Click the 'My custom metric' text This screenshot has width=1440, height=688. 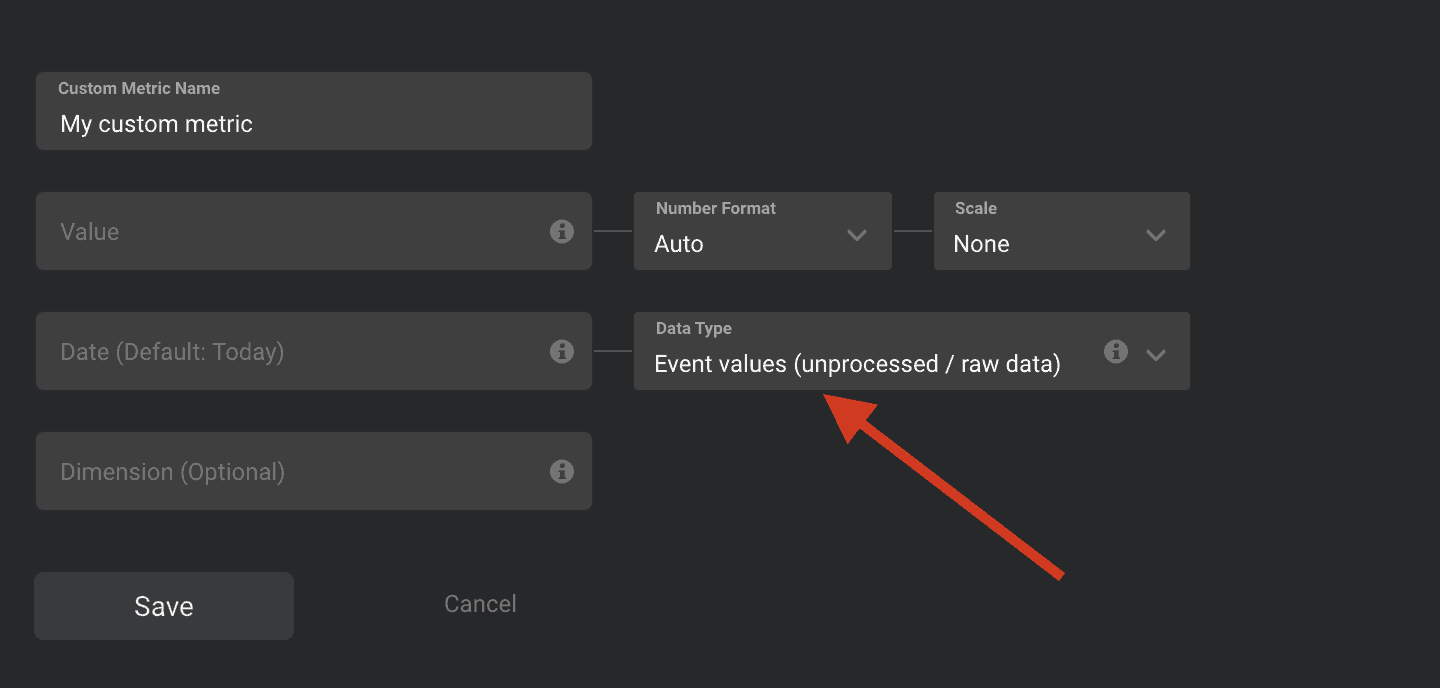coord(157,124)
